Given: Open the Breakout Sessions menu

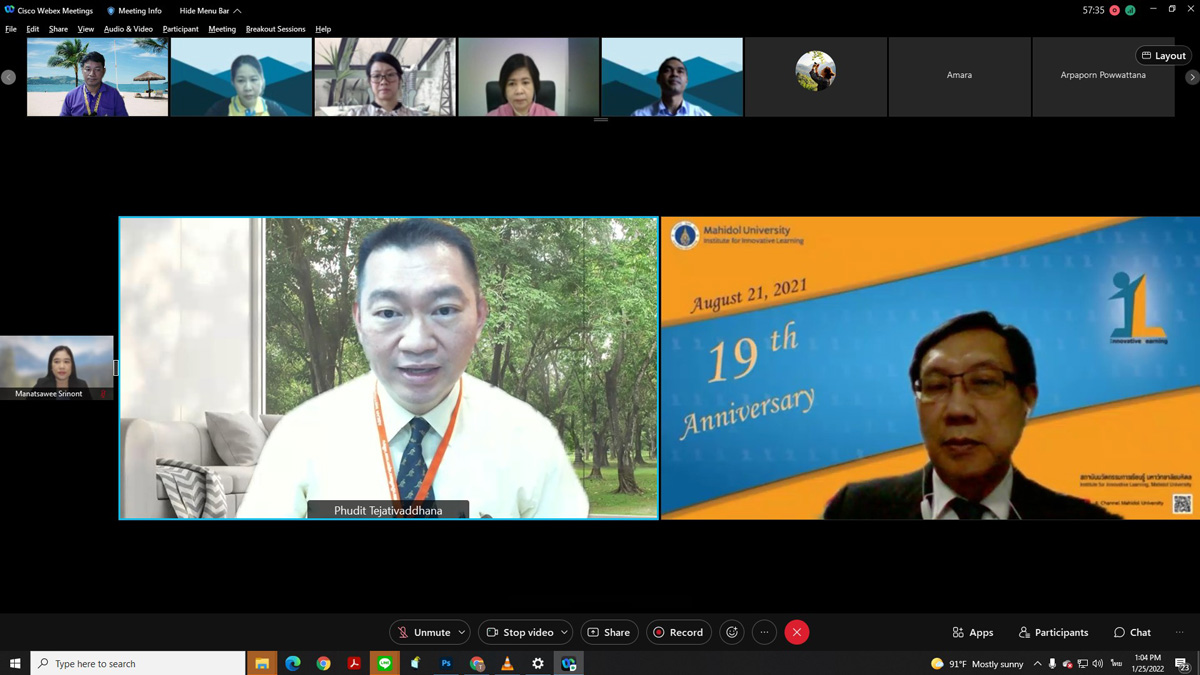Looking at the screenshot, I should pyautogui.click(x=275, y=29).
